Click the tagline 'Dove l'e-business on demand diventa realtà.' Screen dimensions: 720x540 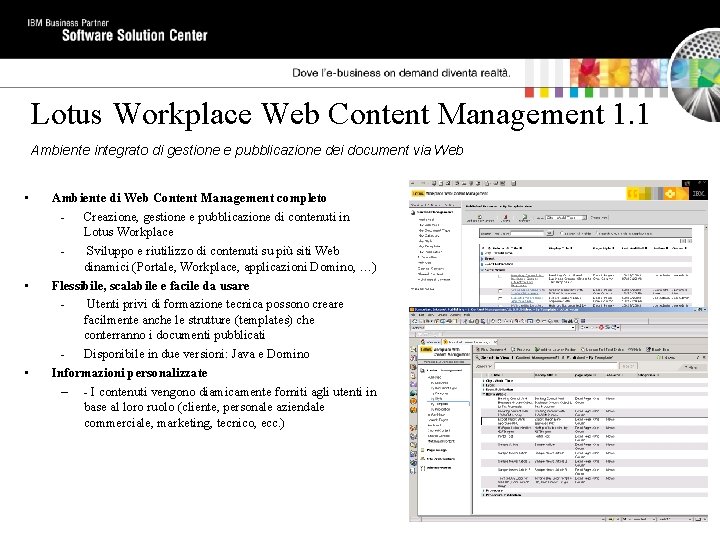(401, 73)
